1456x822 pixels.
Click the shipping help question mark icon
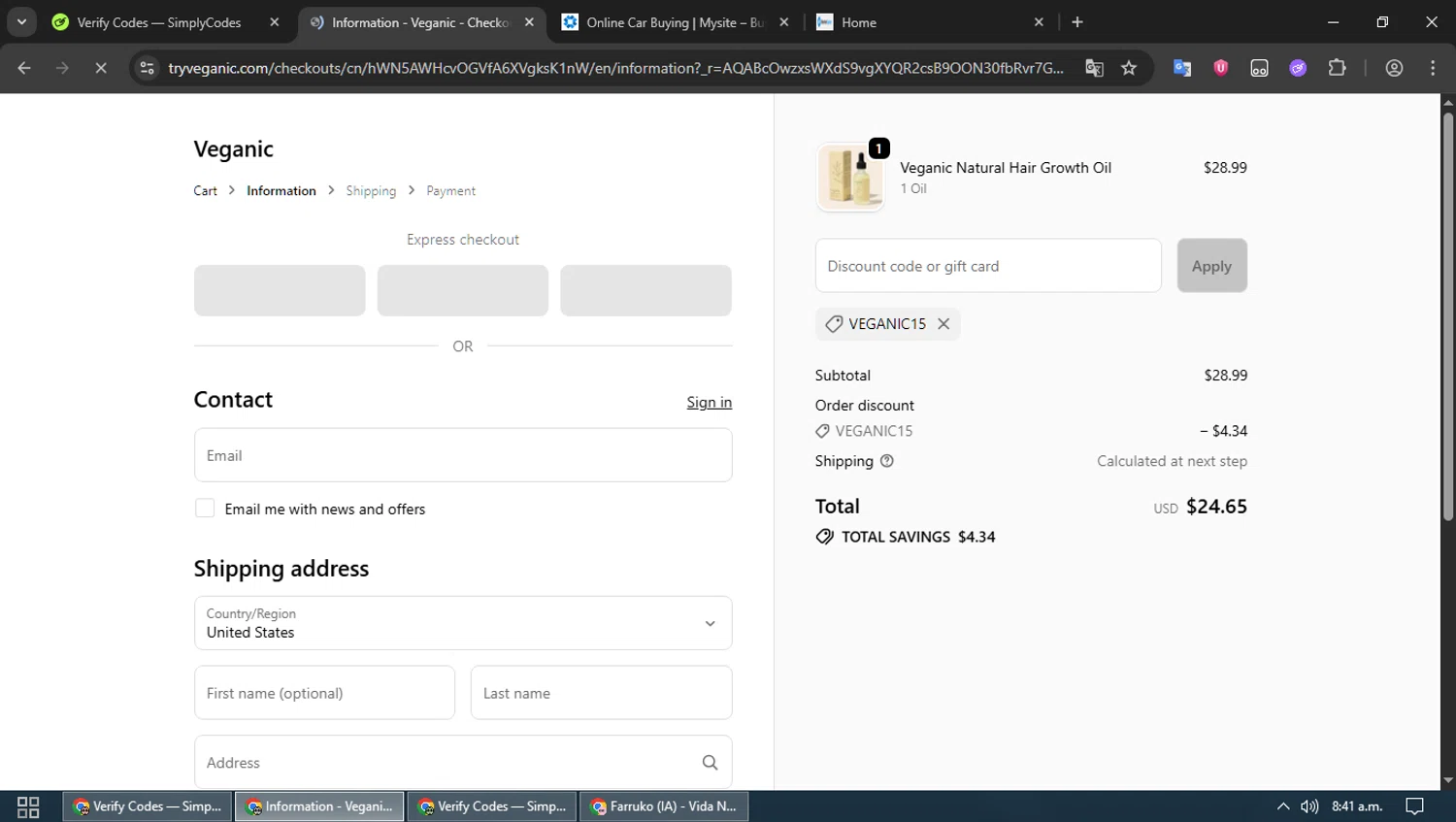pyautogui.click(x=886, y=461)
